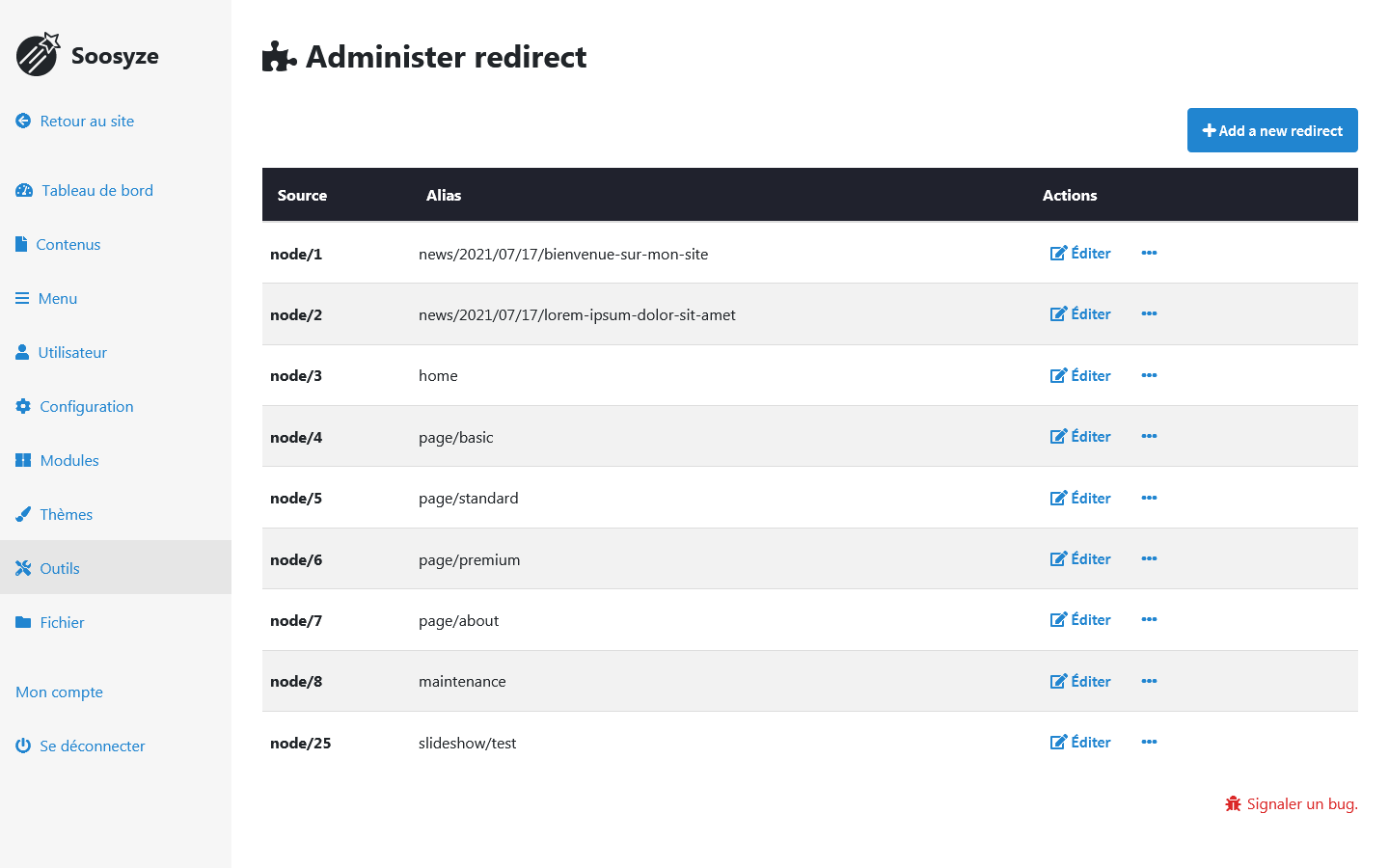
Task: Click the Outils tools icon
Action: (x=22, y=568)
